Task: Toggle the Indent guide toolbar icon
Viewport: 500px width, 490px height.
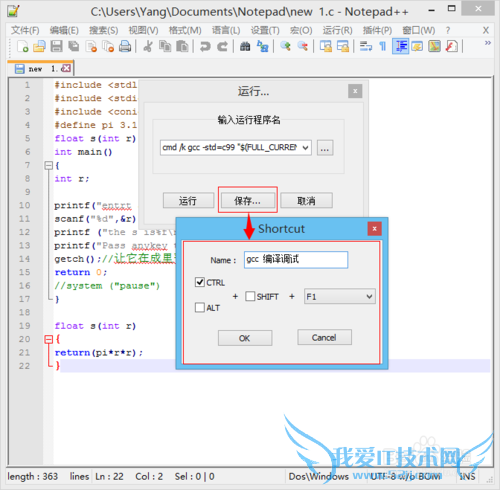Action: coord(400,46)
